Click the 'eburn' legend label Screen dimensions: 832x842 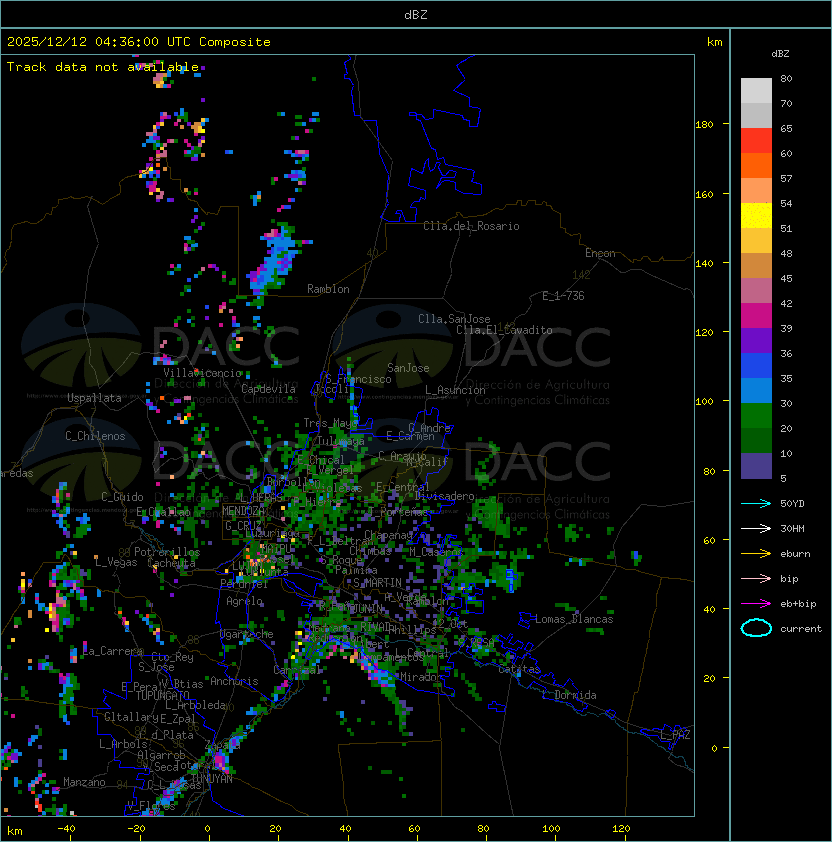(795, 554)
